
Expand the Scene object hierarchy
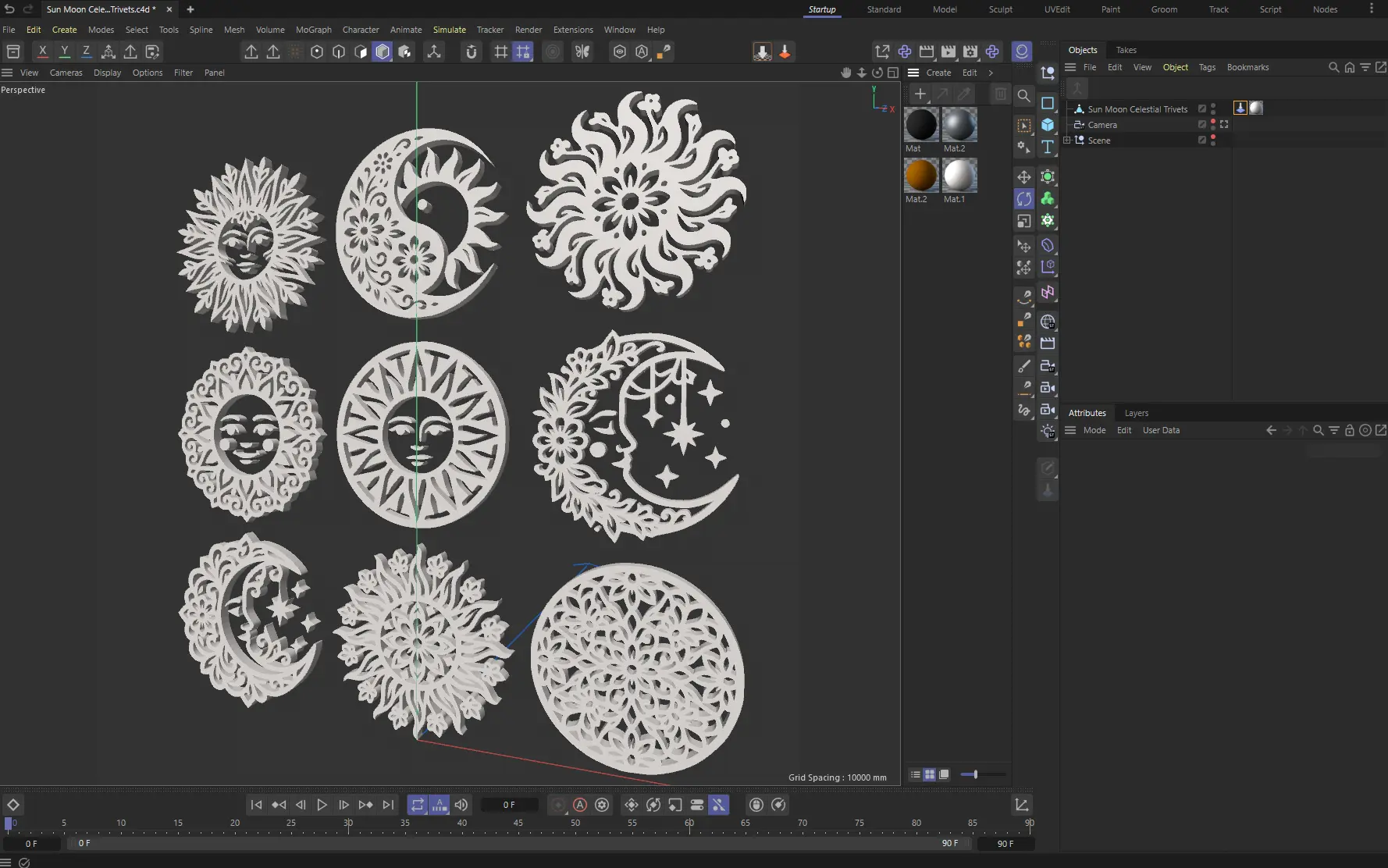coord(1067,141)
